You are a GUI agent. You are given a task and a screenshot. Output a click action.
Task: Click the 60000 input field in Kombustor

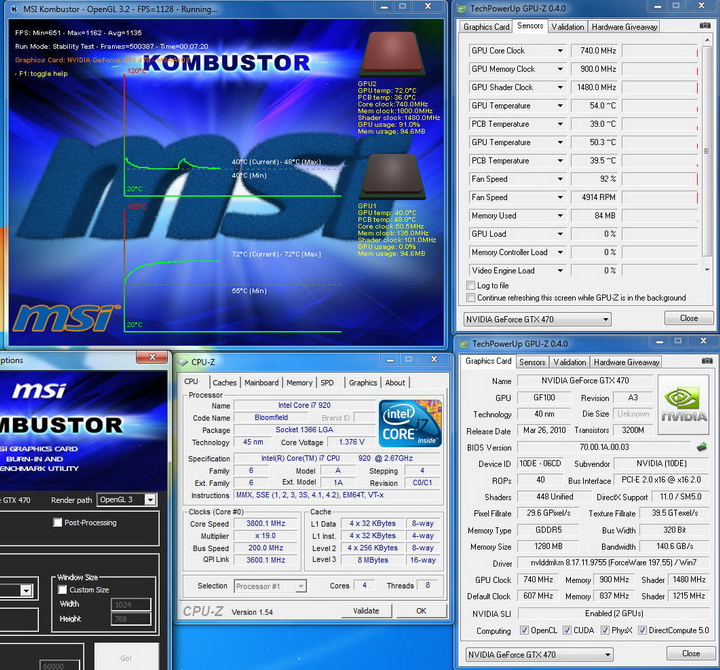tap(59, 665)
